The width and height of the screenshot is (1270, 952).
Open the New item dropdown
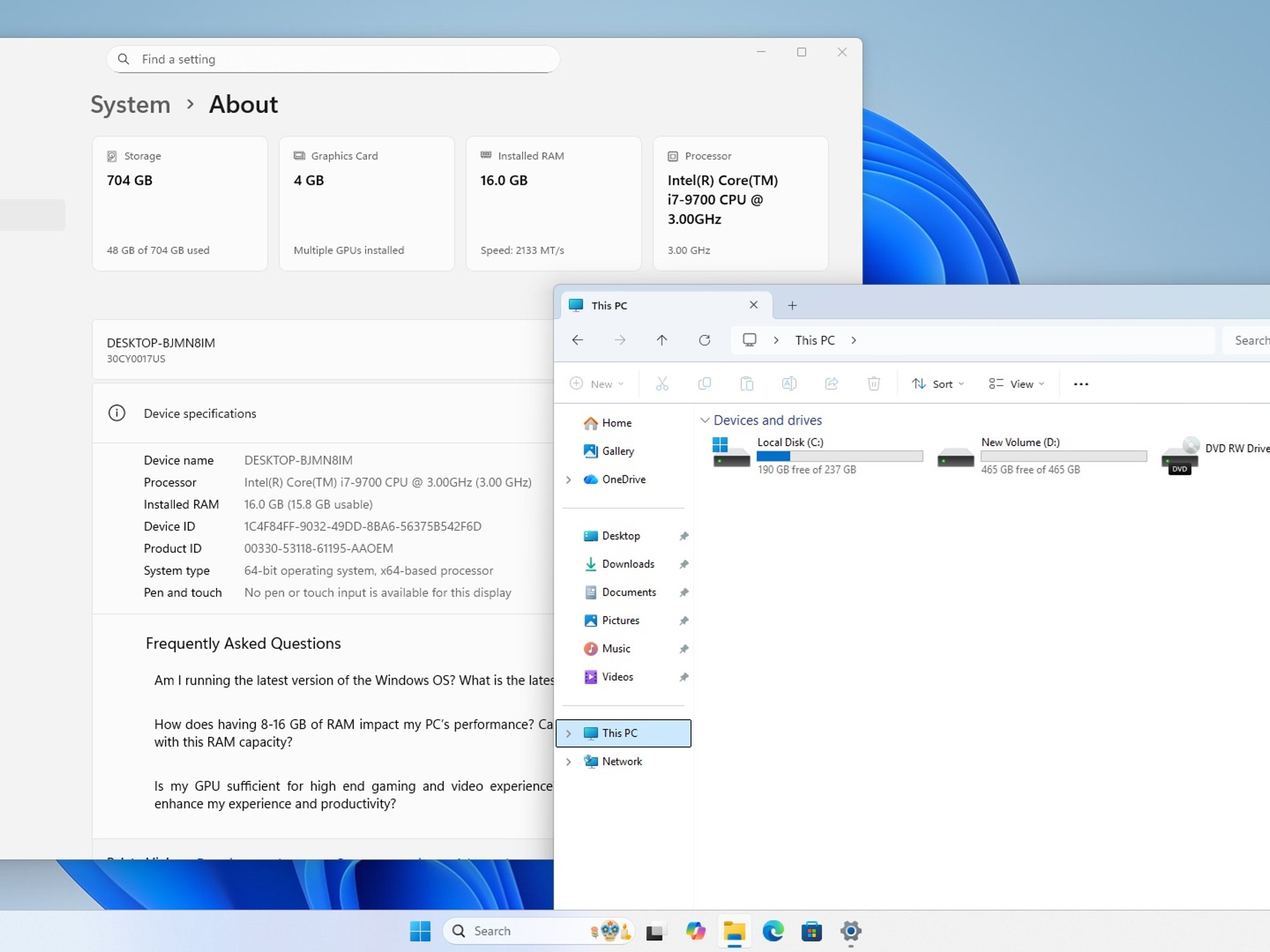click(597, 384)
